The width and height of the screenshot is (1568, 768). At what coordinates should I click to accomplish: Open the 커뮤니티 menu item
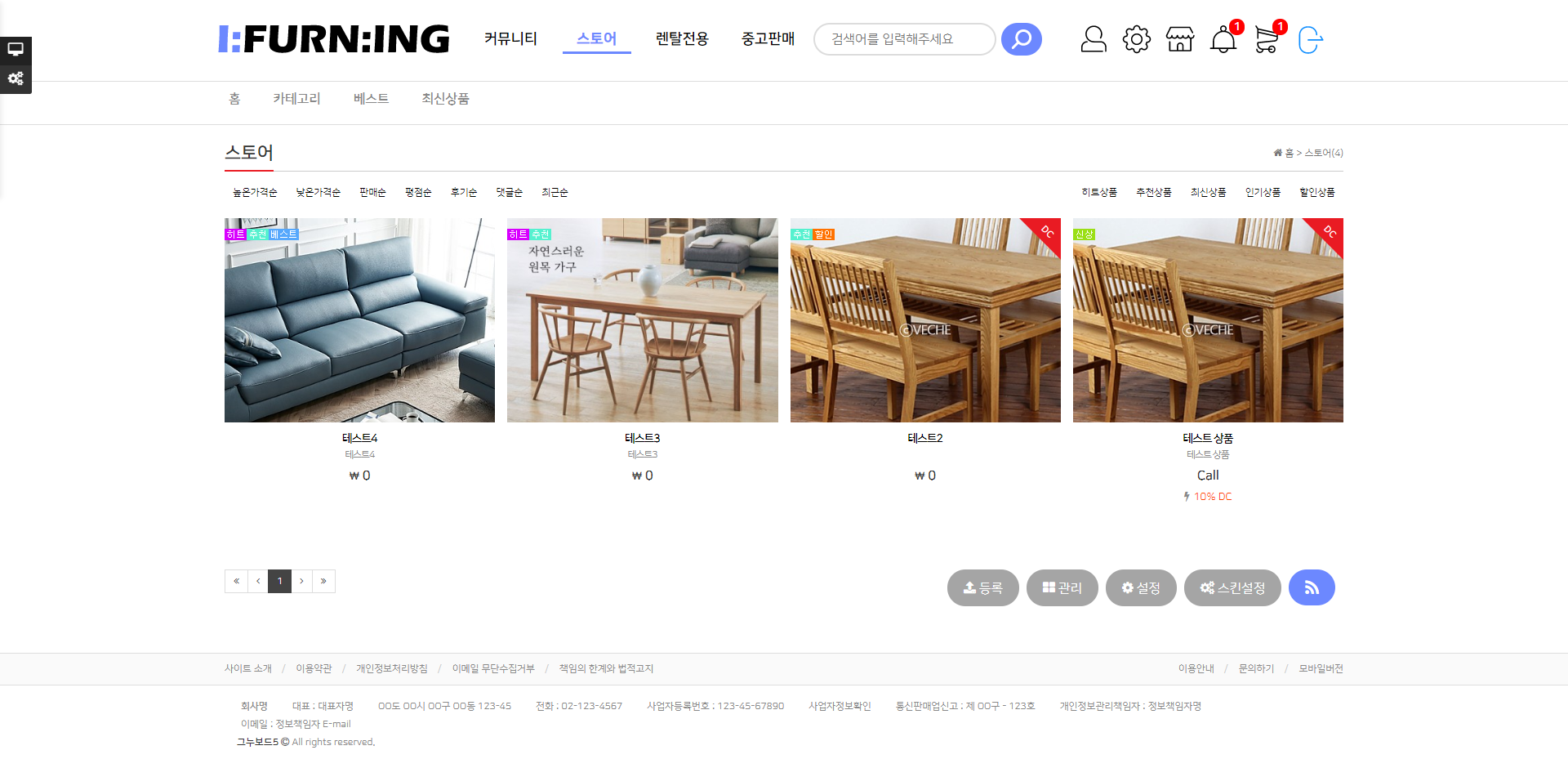(510, 38)
